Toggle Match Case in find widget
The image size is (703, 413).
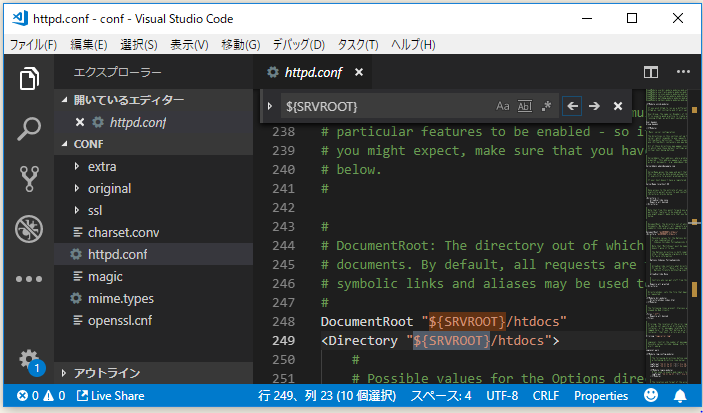coord(503,106)
